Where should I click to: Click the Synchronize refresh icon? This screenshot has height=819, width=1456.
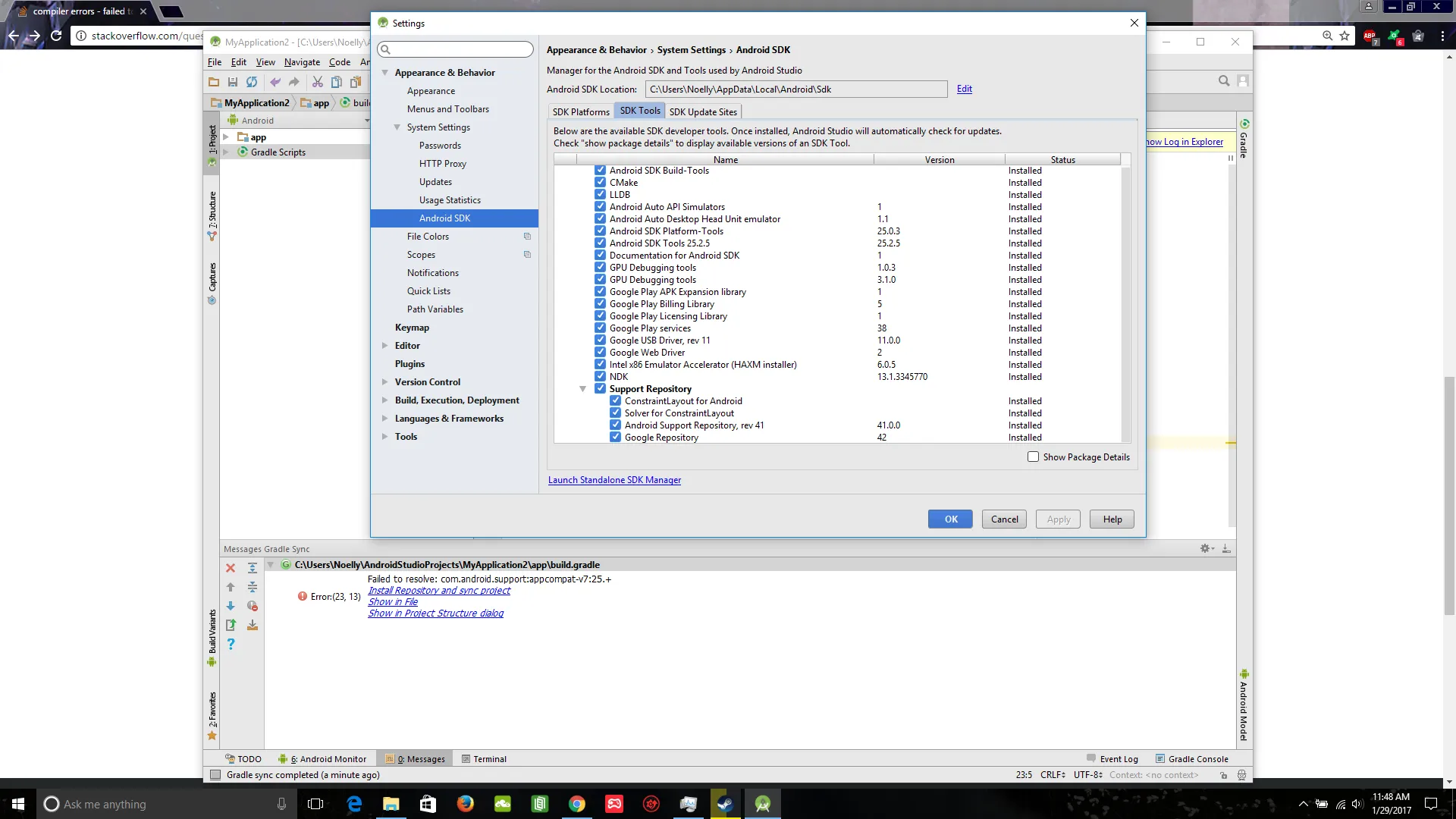(252, 82)
